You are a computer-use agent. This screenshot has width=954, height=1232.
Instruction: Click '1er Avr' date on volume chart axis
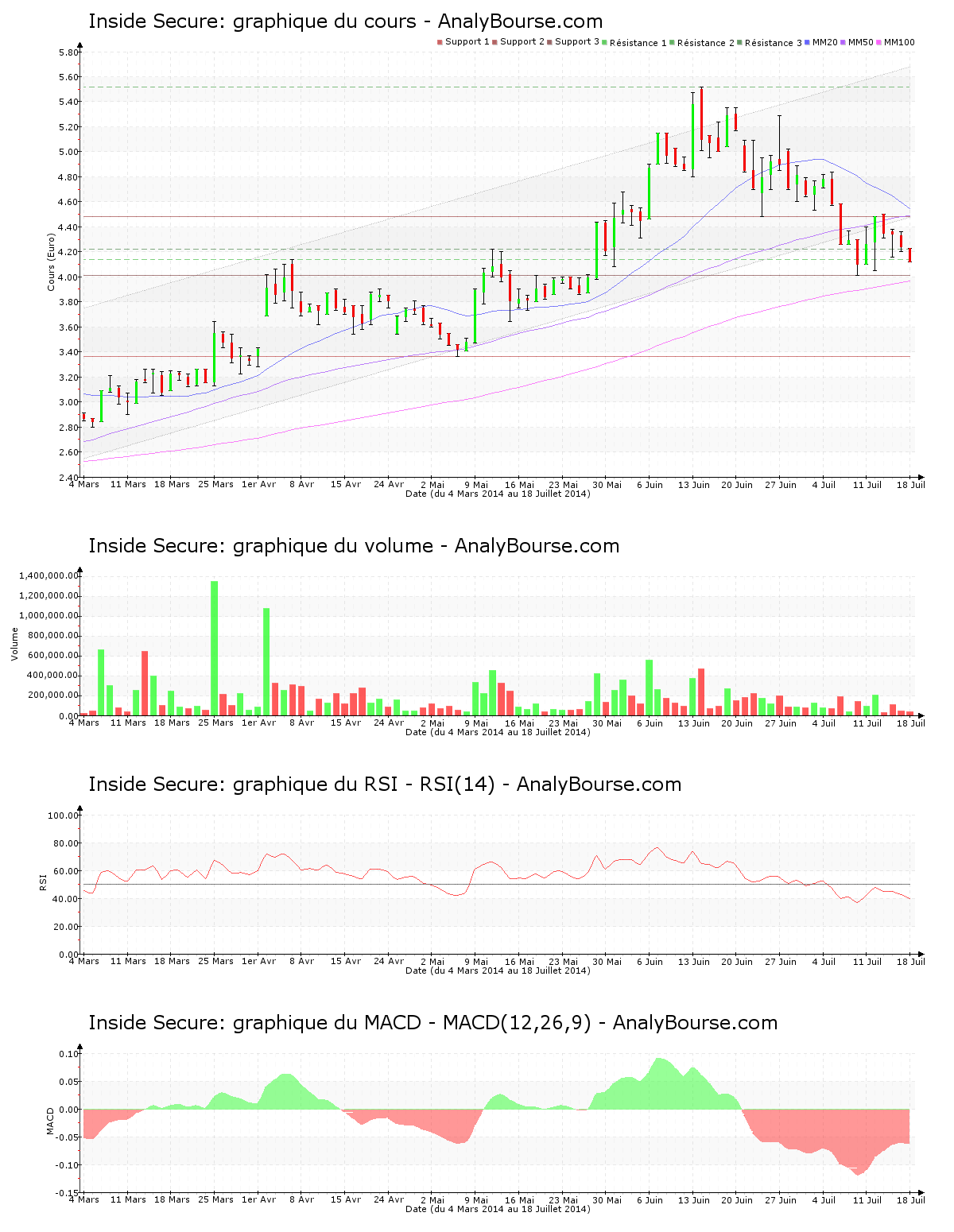tap(259, 723)
